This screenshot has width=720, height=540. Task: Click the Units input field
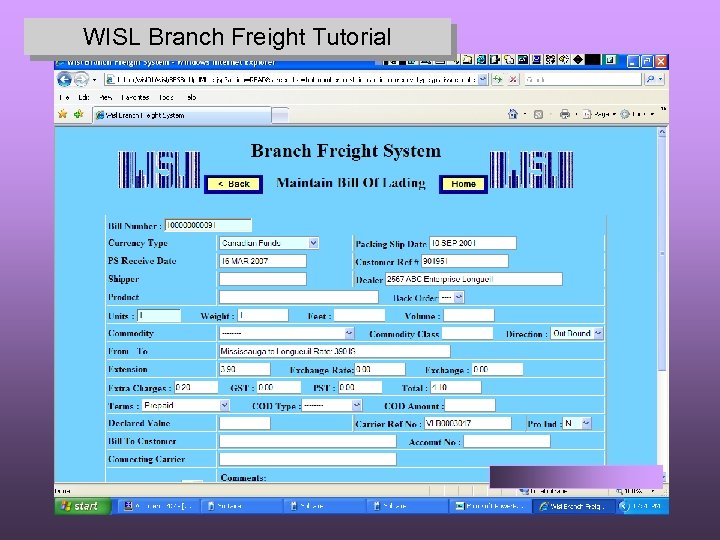[x=159, y=315]
